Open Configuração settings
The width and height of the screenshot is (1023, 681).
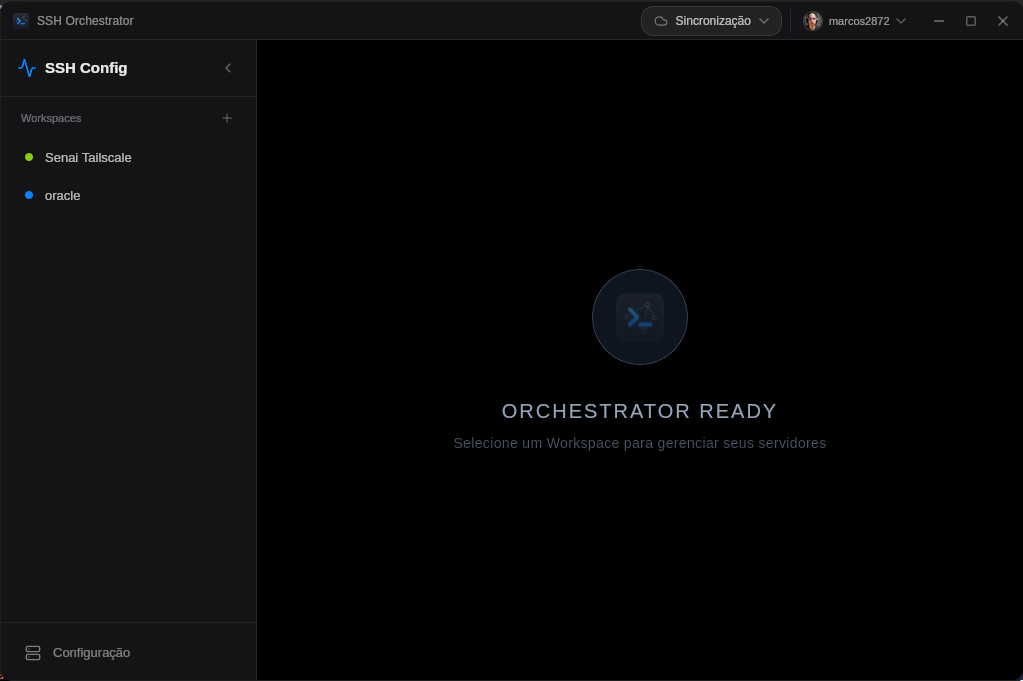78,653
